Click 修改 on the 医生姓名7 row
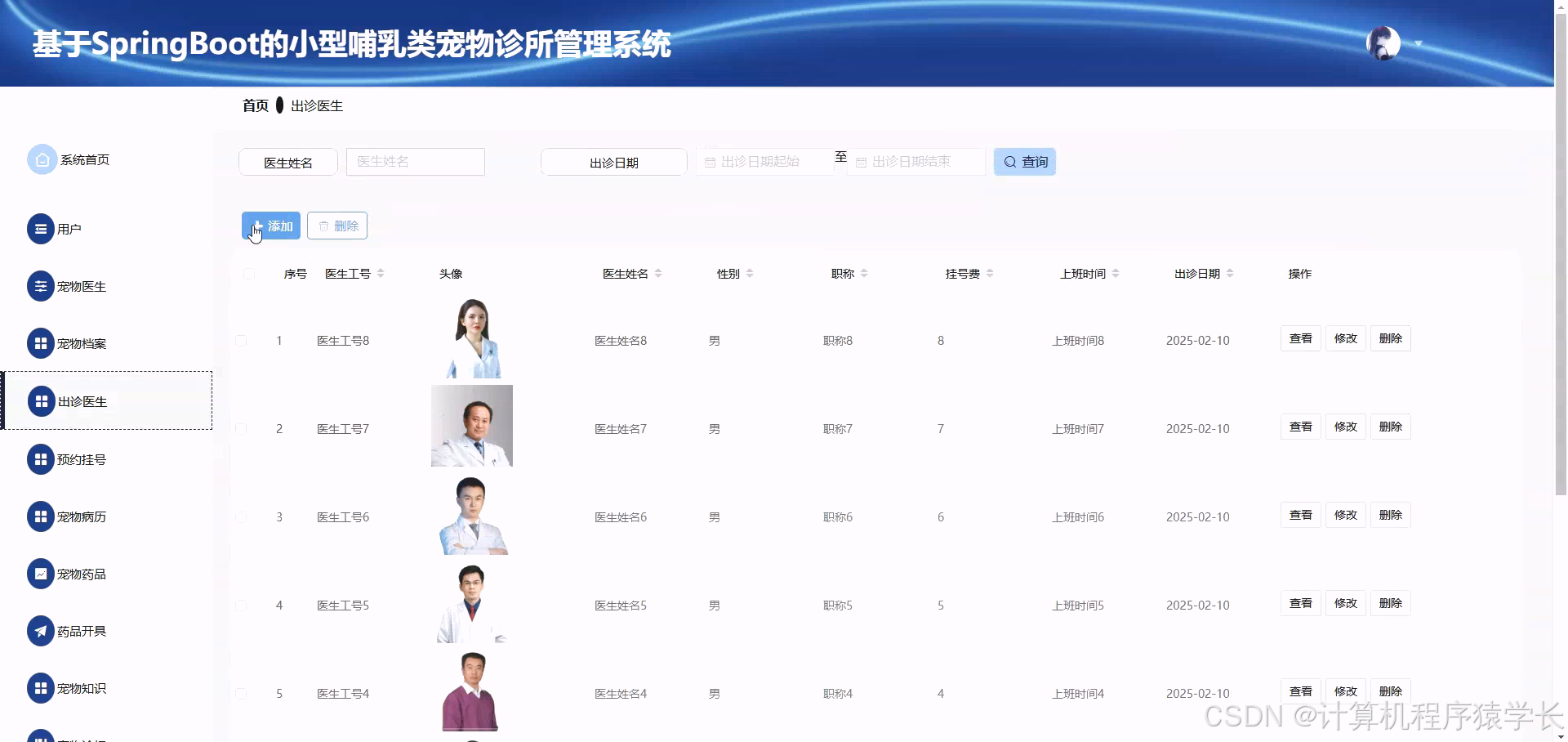The width and height of the screenshot is (1568, 742). 1345,426
